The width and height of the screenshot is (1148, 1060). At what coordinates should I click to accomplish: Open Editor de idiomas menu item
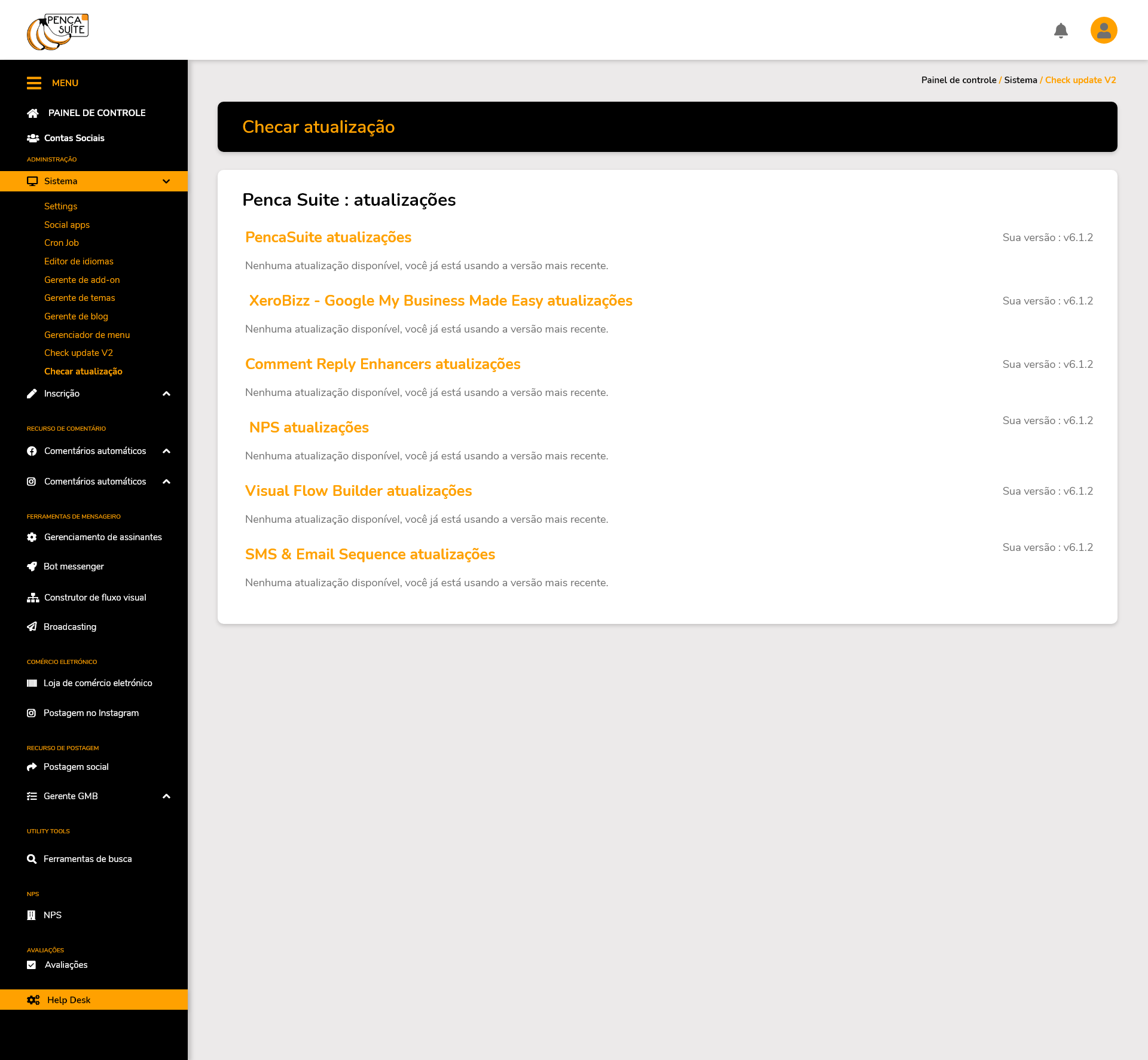point(79,261)
